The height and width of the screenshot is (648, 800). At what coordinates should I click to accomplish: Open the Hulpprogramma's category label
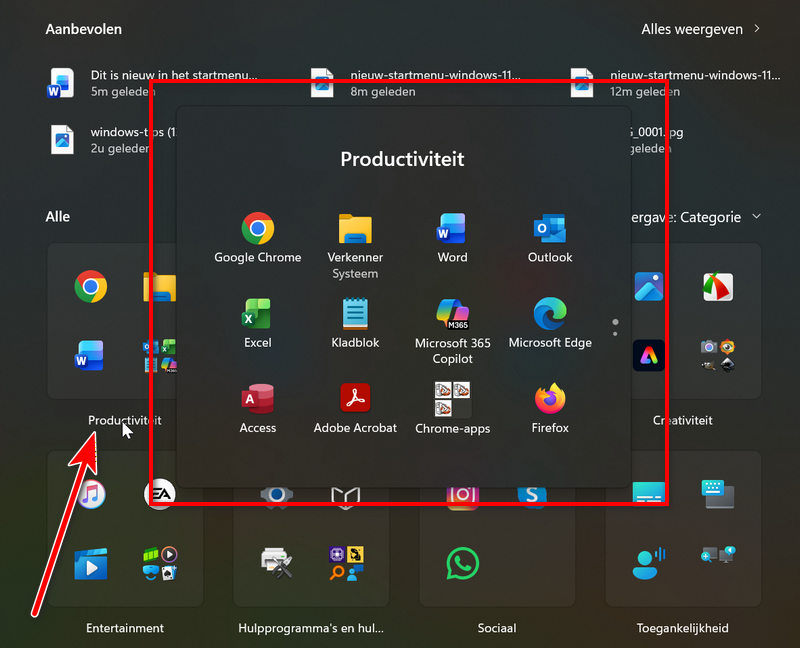309,628
